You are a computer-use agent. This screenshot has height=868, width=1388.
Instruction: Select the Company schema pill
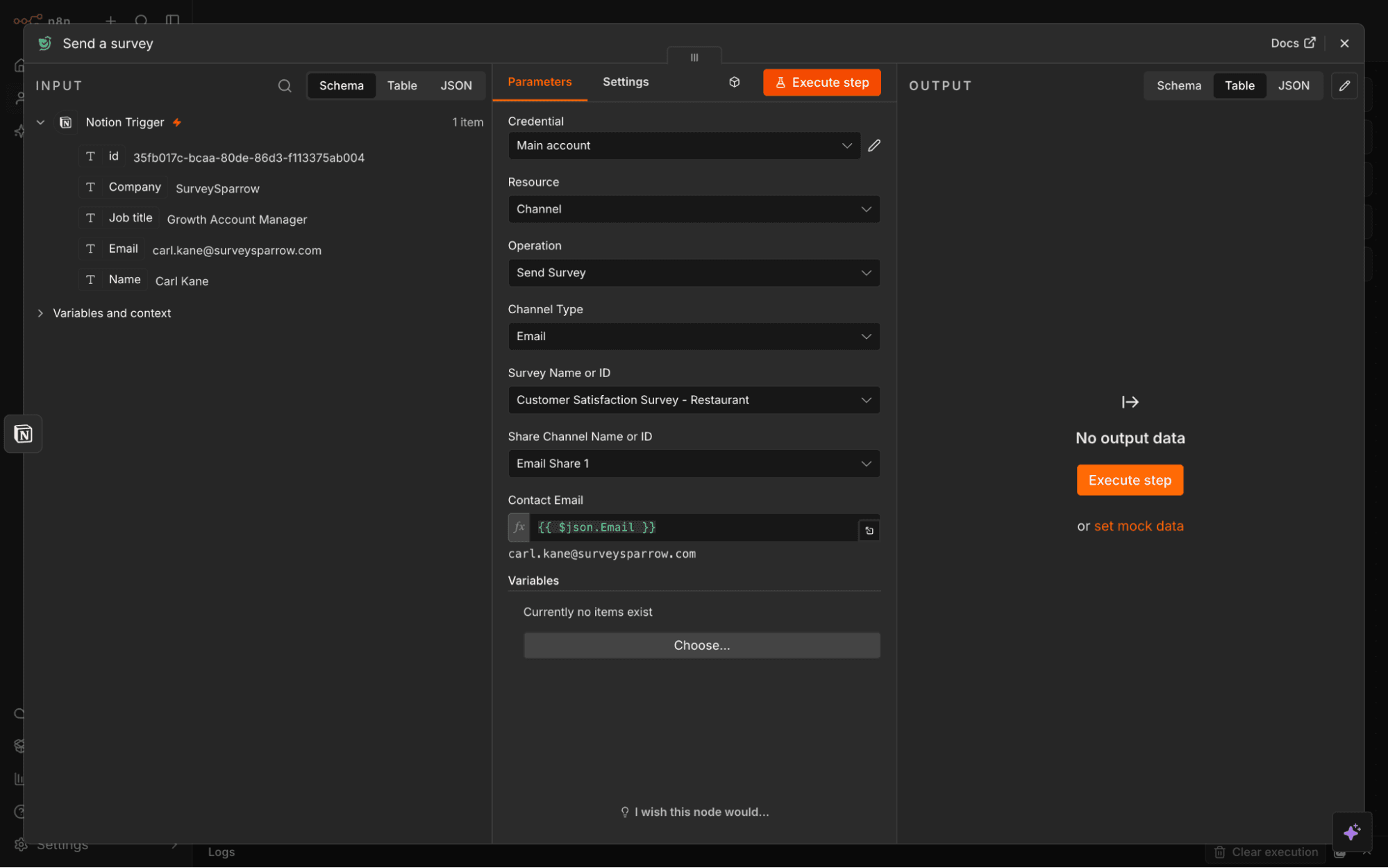pos(123,187)
